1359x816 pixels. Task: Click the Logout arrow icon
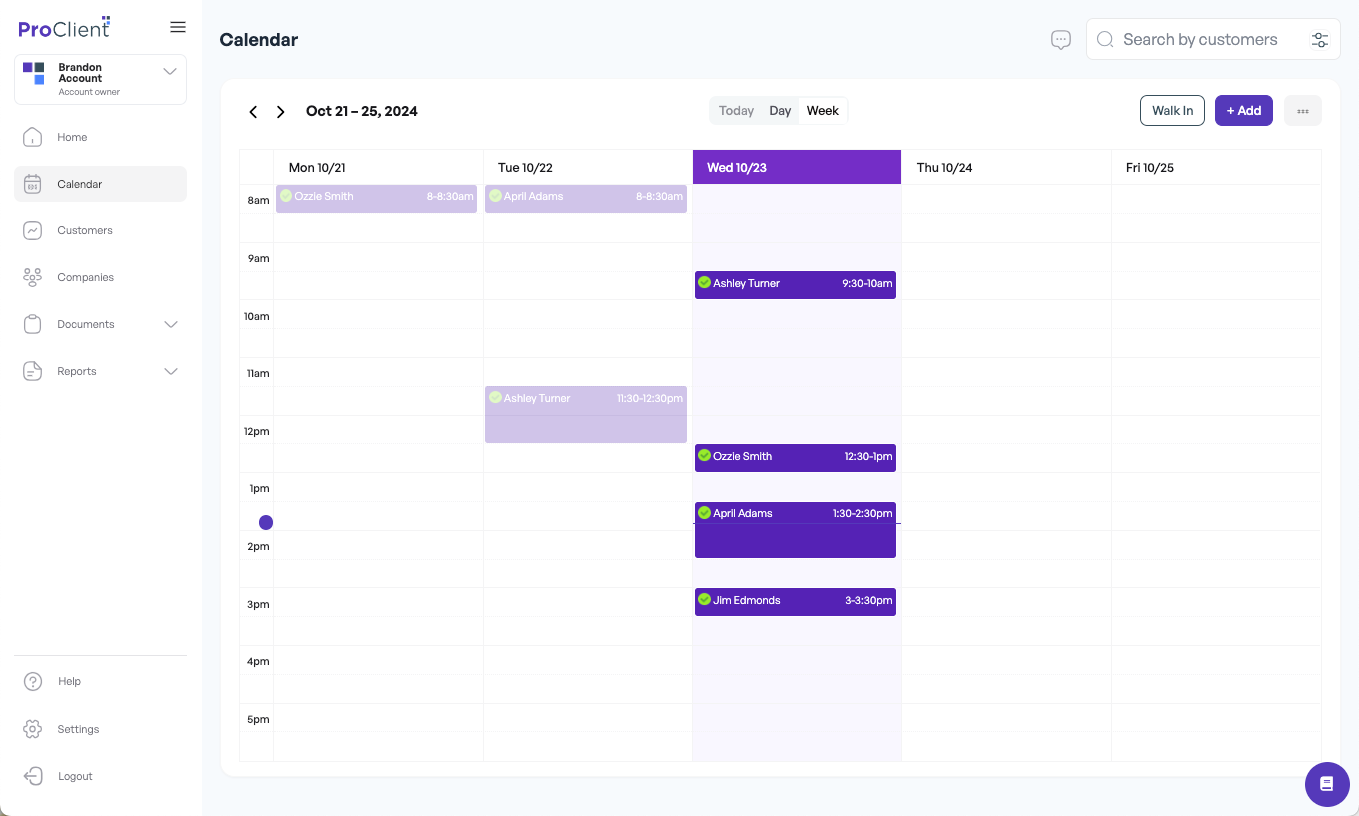click(x=33, y=776)
